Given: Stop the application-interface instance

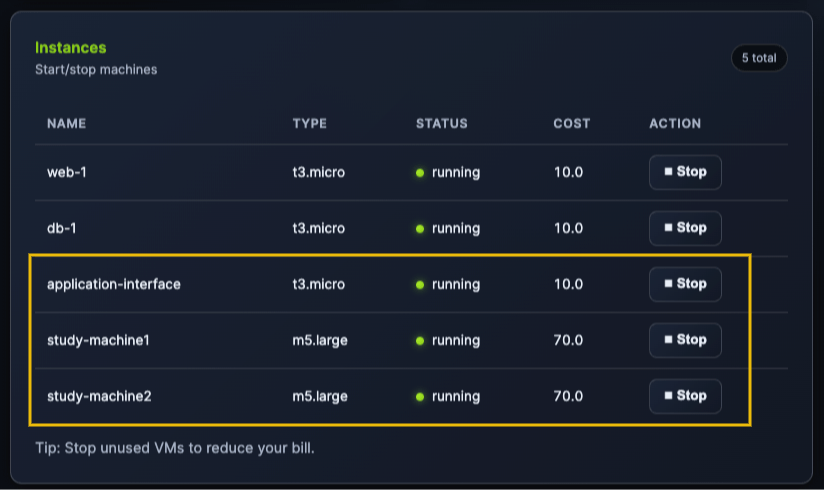Looking at the screenshot, I should (x=685, y=284).
